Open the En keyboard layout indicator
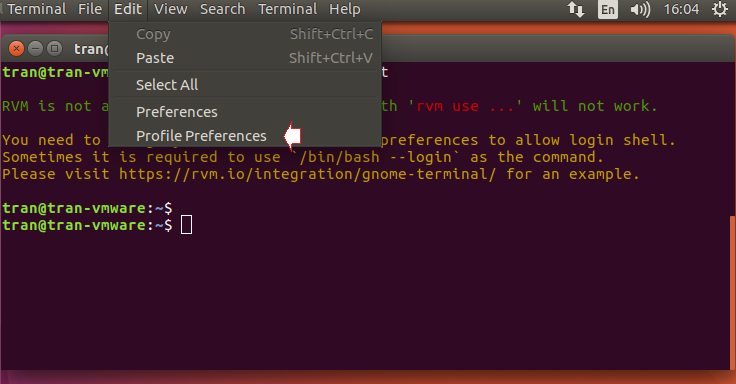 [x=607, y=9]
